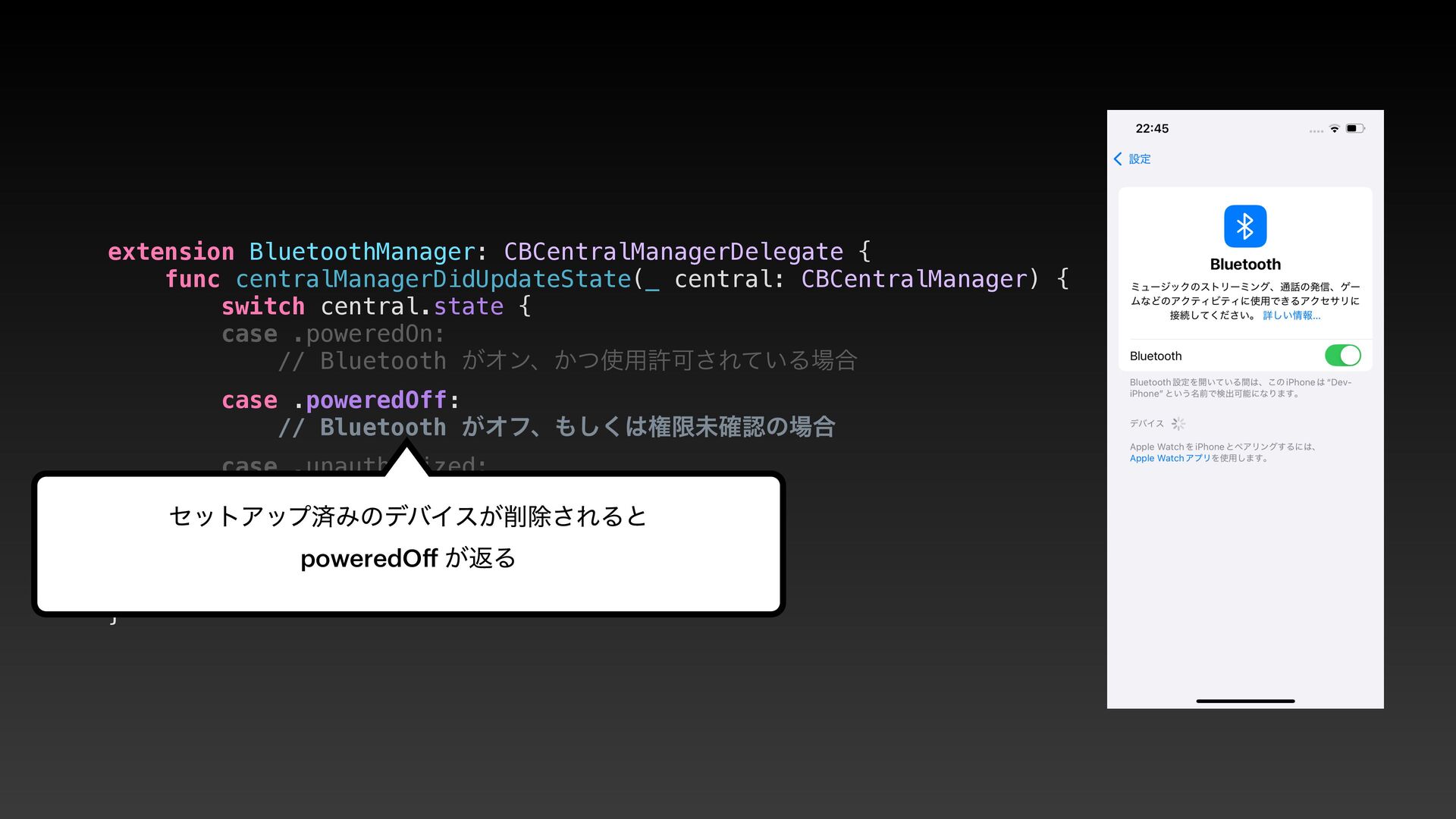This screenshot has width=1456, height=819.
Task: Click the 'func' keyword in code
Action: pos(193,279)
